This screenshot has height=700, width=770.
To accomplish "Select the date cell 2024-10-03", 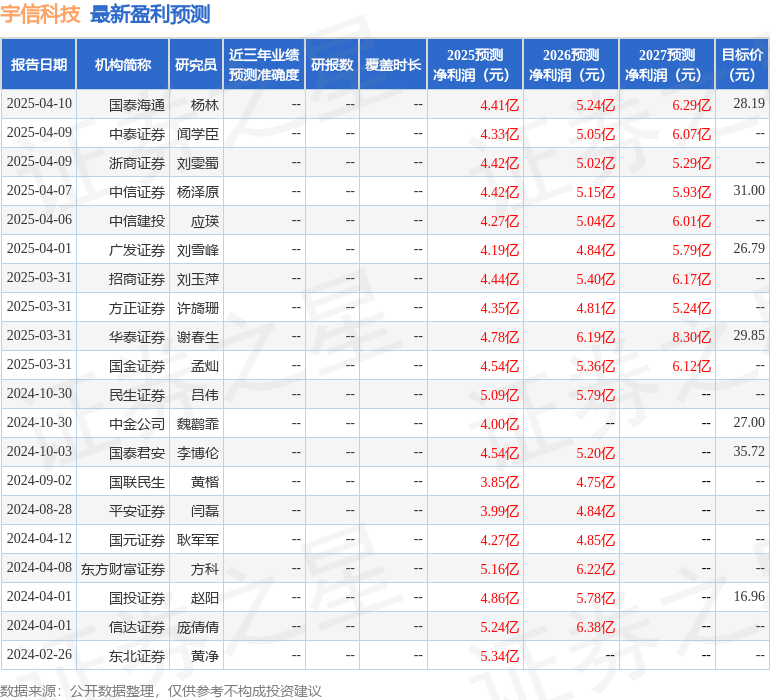I will click(x=39, y=451).
